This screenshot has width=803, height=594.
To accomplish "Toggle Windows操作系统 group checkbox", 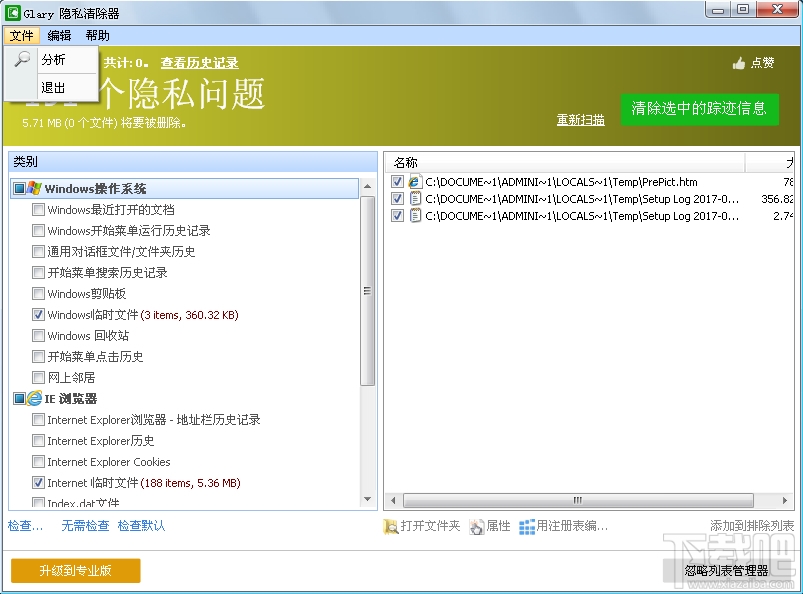I will tap(19, 188).
